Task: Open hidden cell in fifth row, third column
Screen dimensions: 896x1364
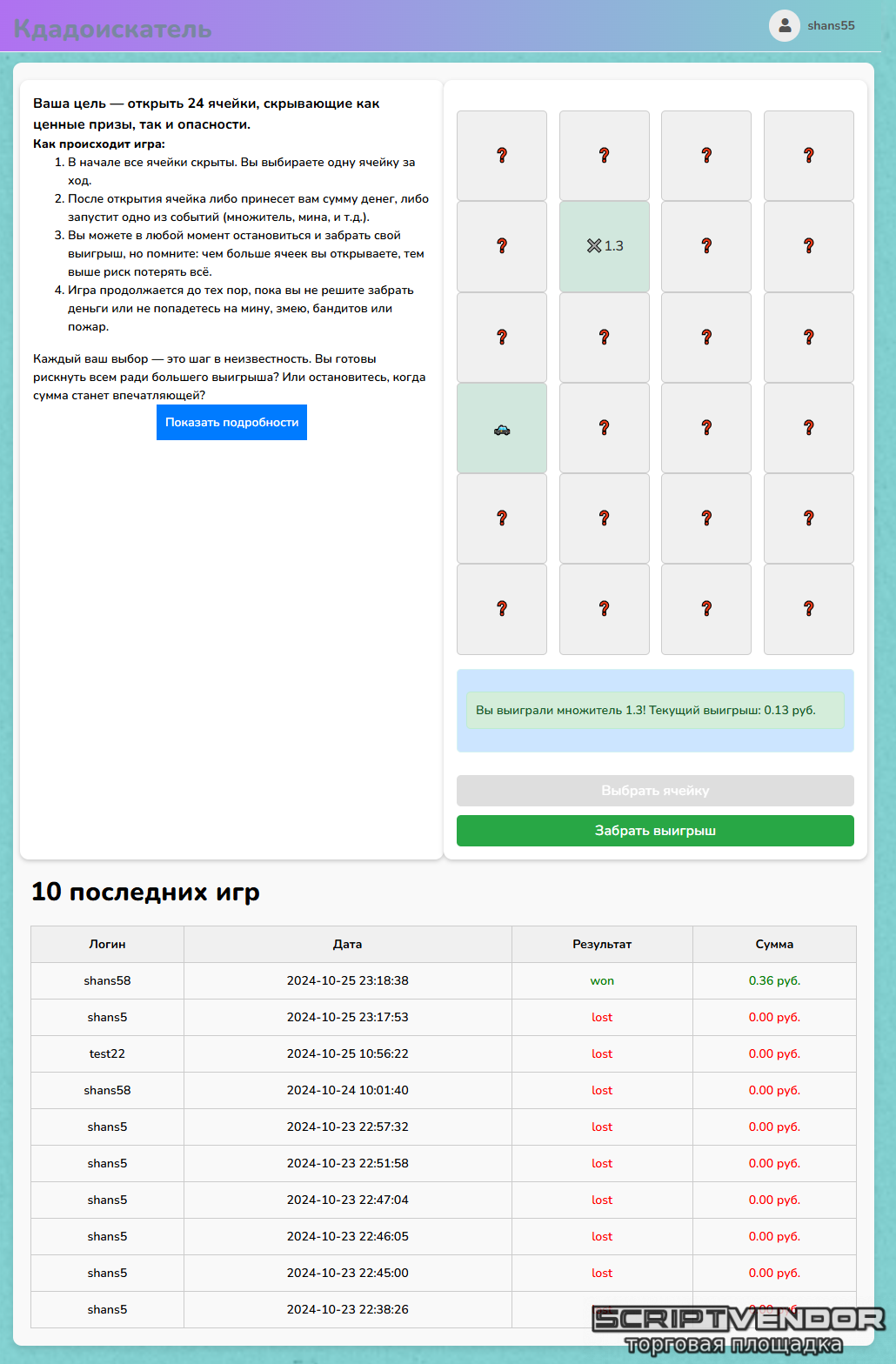Action: [706, 518]
